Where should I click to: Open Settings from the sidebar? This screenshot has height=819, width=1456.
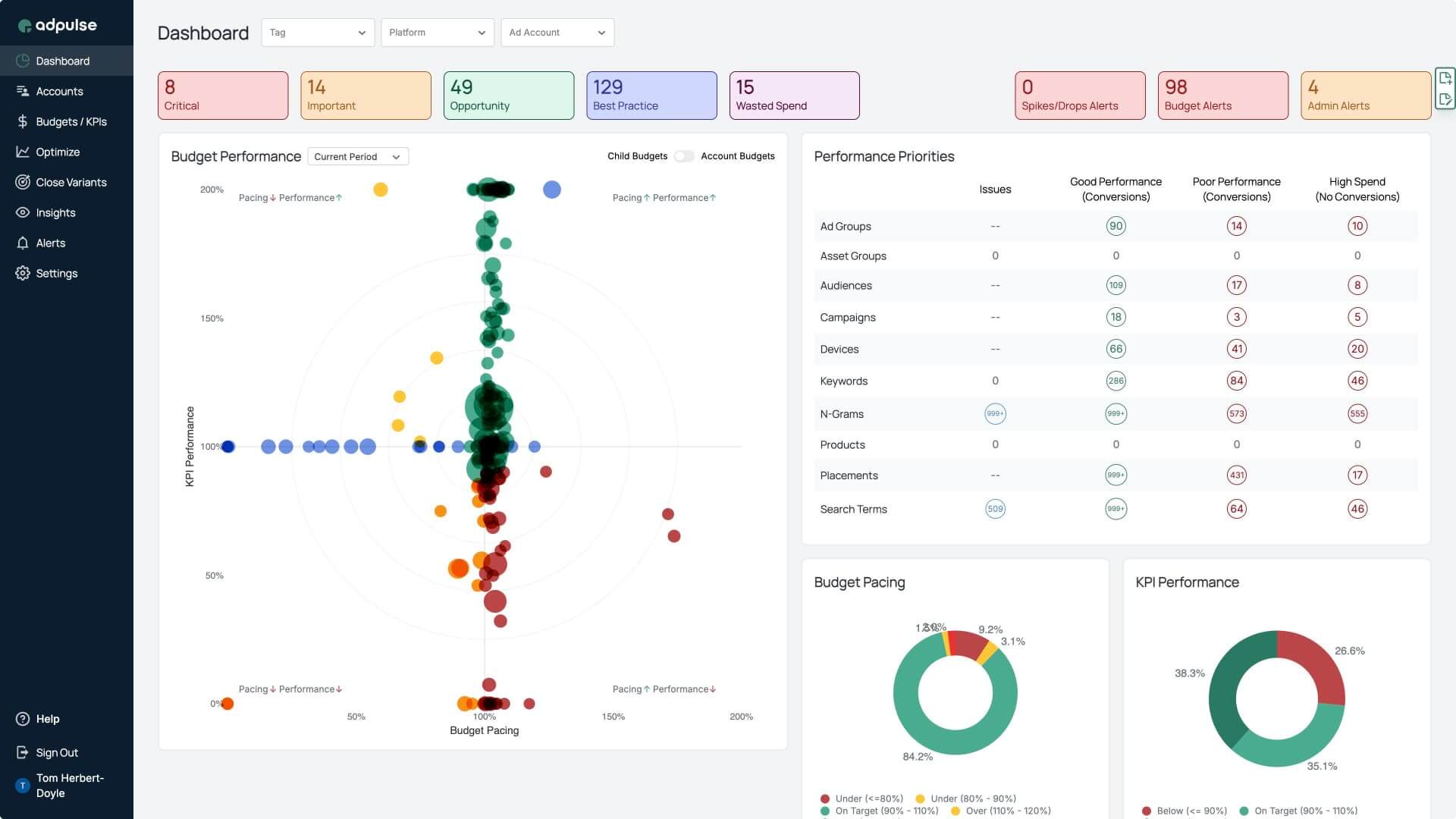pos(57,273)
